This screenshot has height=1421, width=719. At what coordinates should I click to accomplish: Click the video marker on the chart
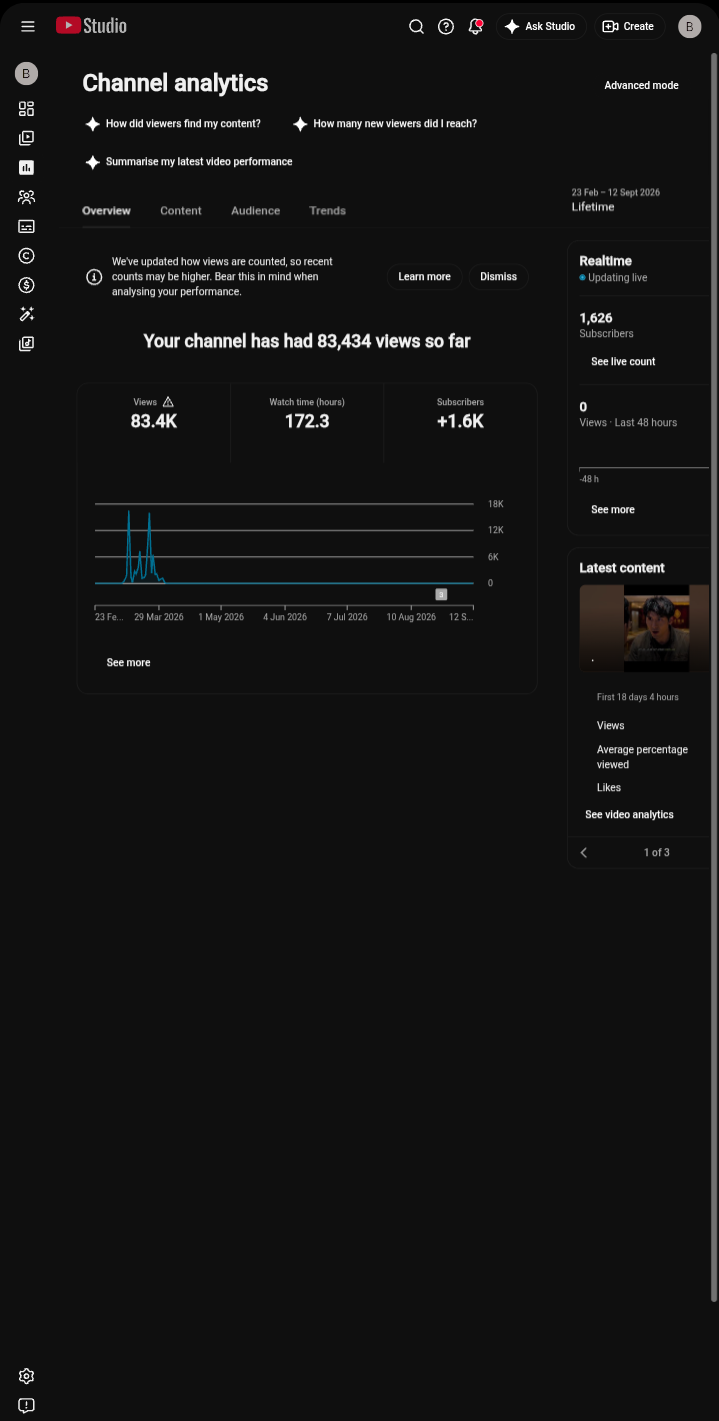(441, 594)
